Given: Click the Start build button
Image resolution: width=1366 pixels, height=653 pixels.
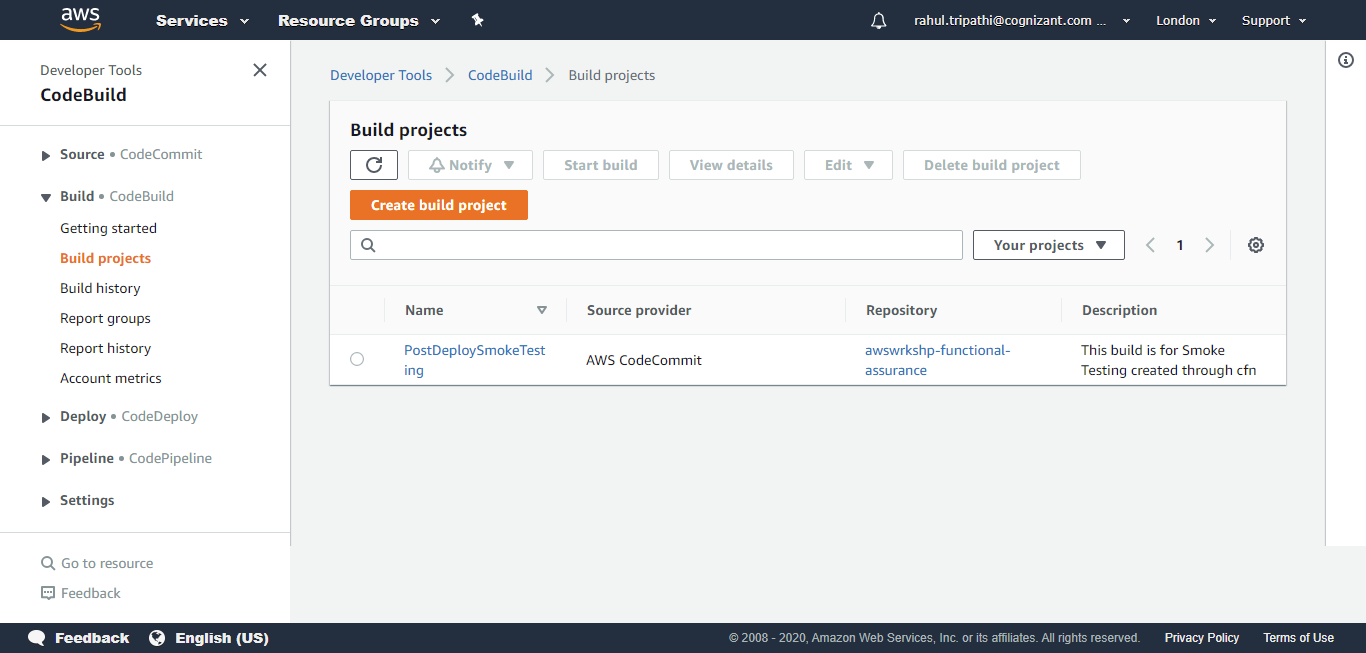Looking at the screenshot, I should (601, 165).
